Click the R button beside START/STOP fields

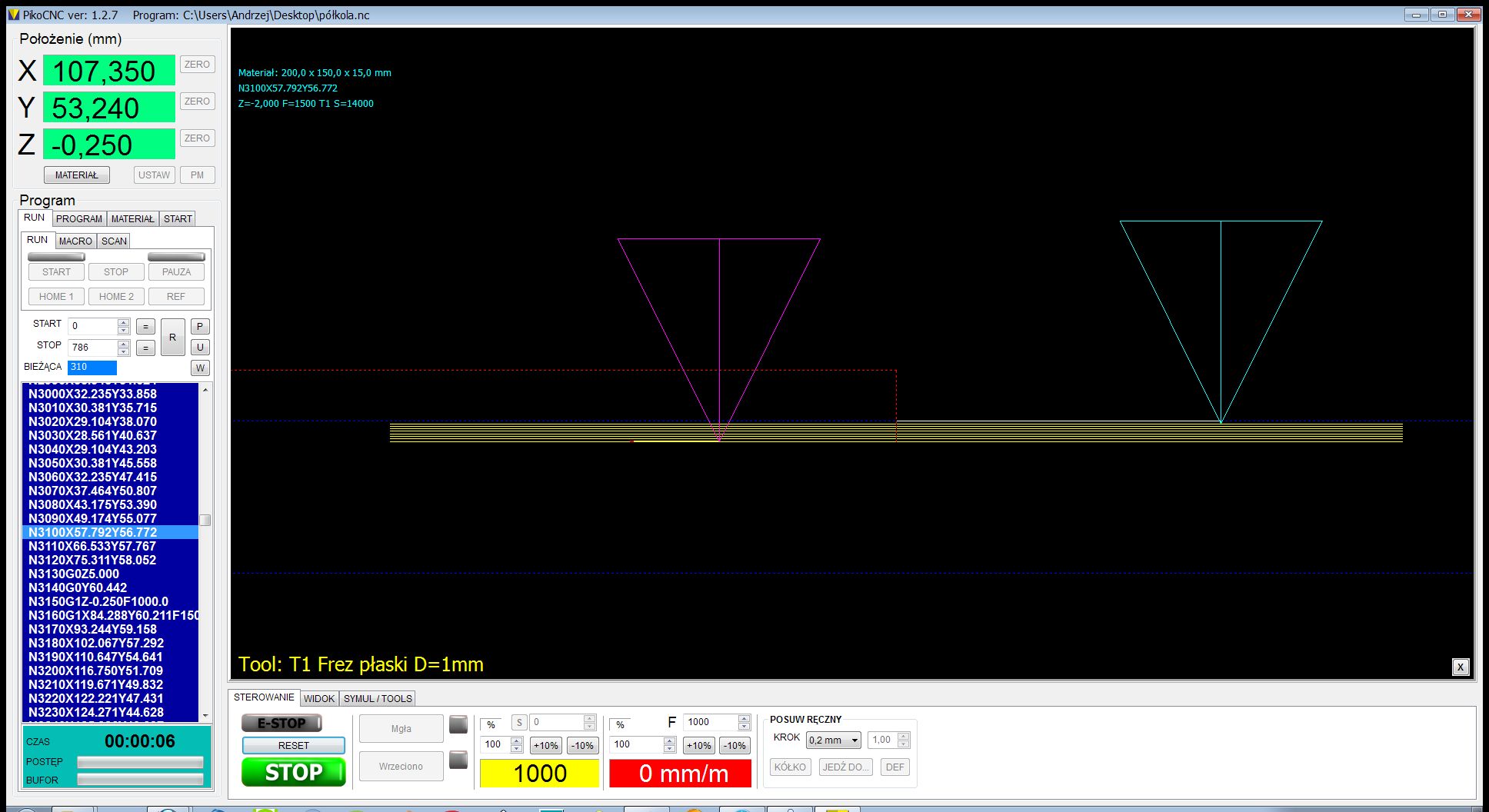(x=172, y=338)
